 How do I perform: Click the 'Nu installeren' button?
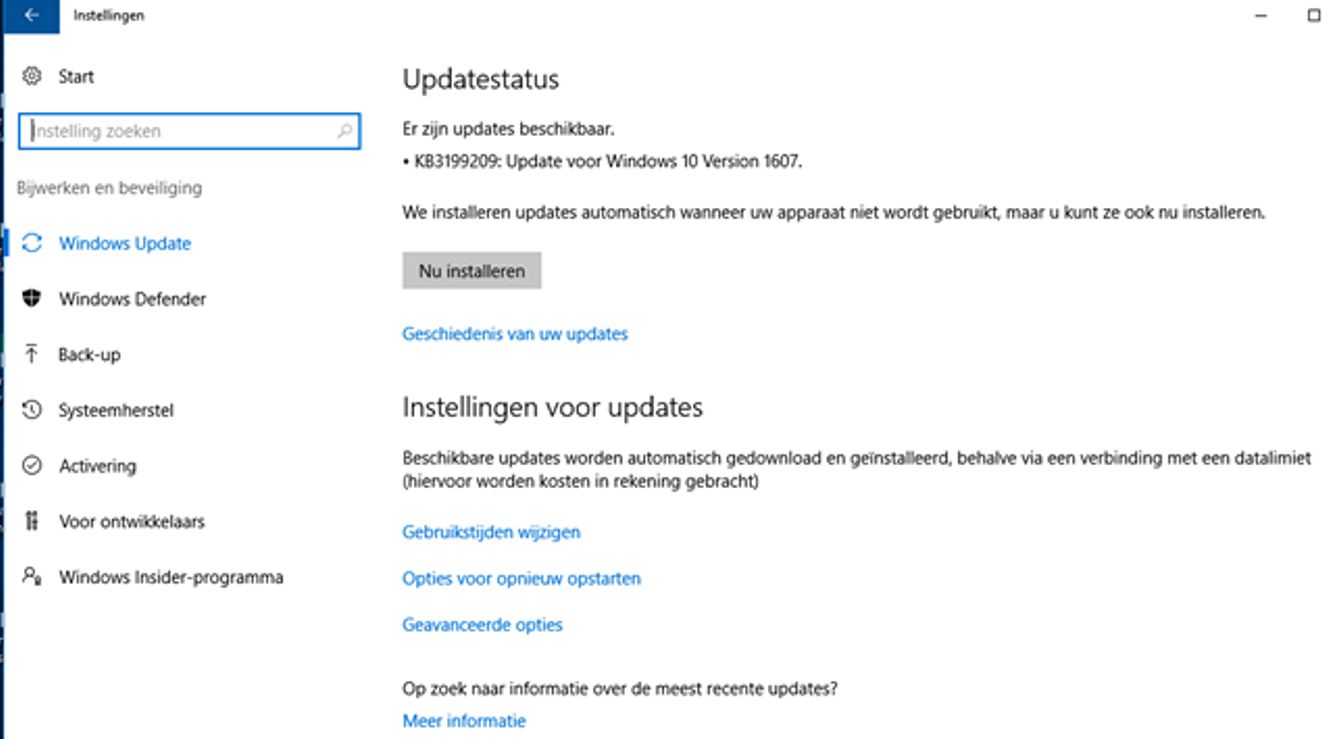(x=472, y=271)
